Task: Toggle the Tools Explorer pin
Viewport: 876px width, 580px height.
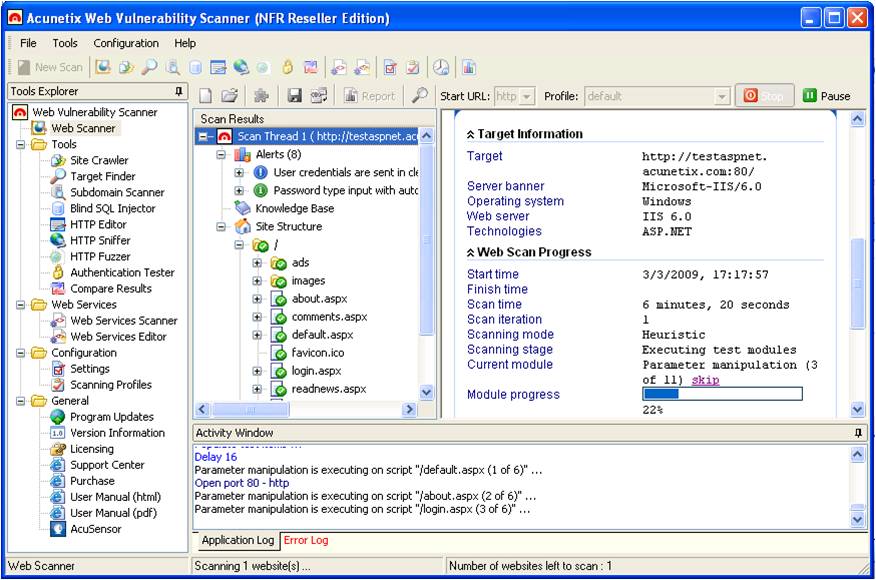Action: [x=179, y=91]
